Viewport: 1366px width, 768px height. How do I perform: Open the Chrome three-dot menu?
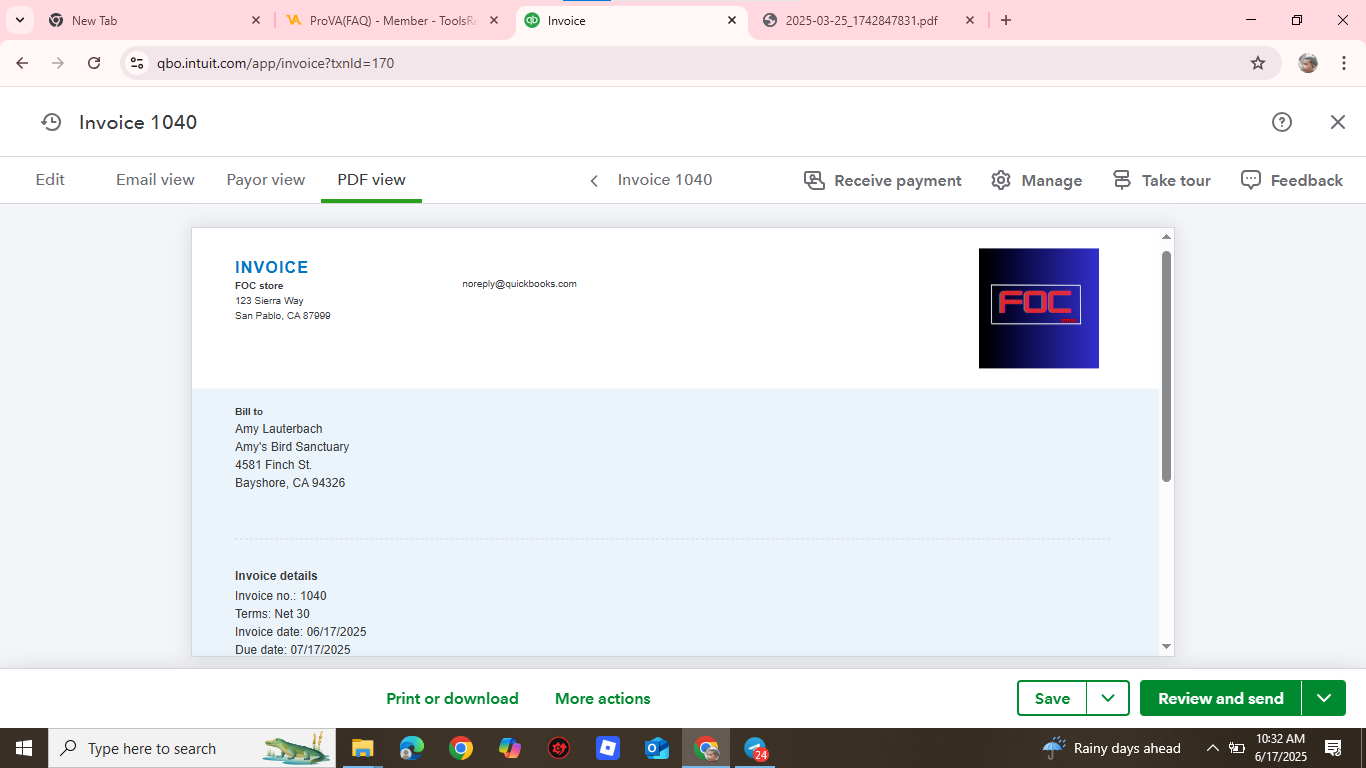click(x=1344, y=63)
